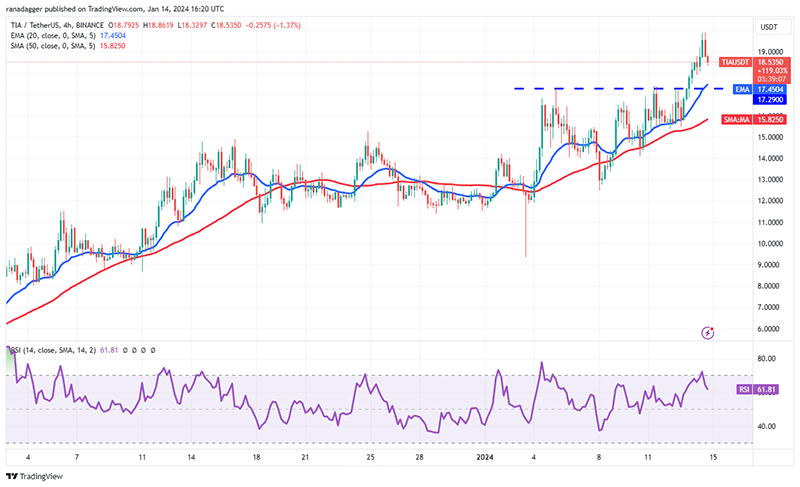The width and height of the screenshot is (800, 487).
Task: Select the SMA (50, close) indicator legend
Action: pos(68,46)
